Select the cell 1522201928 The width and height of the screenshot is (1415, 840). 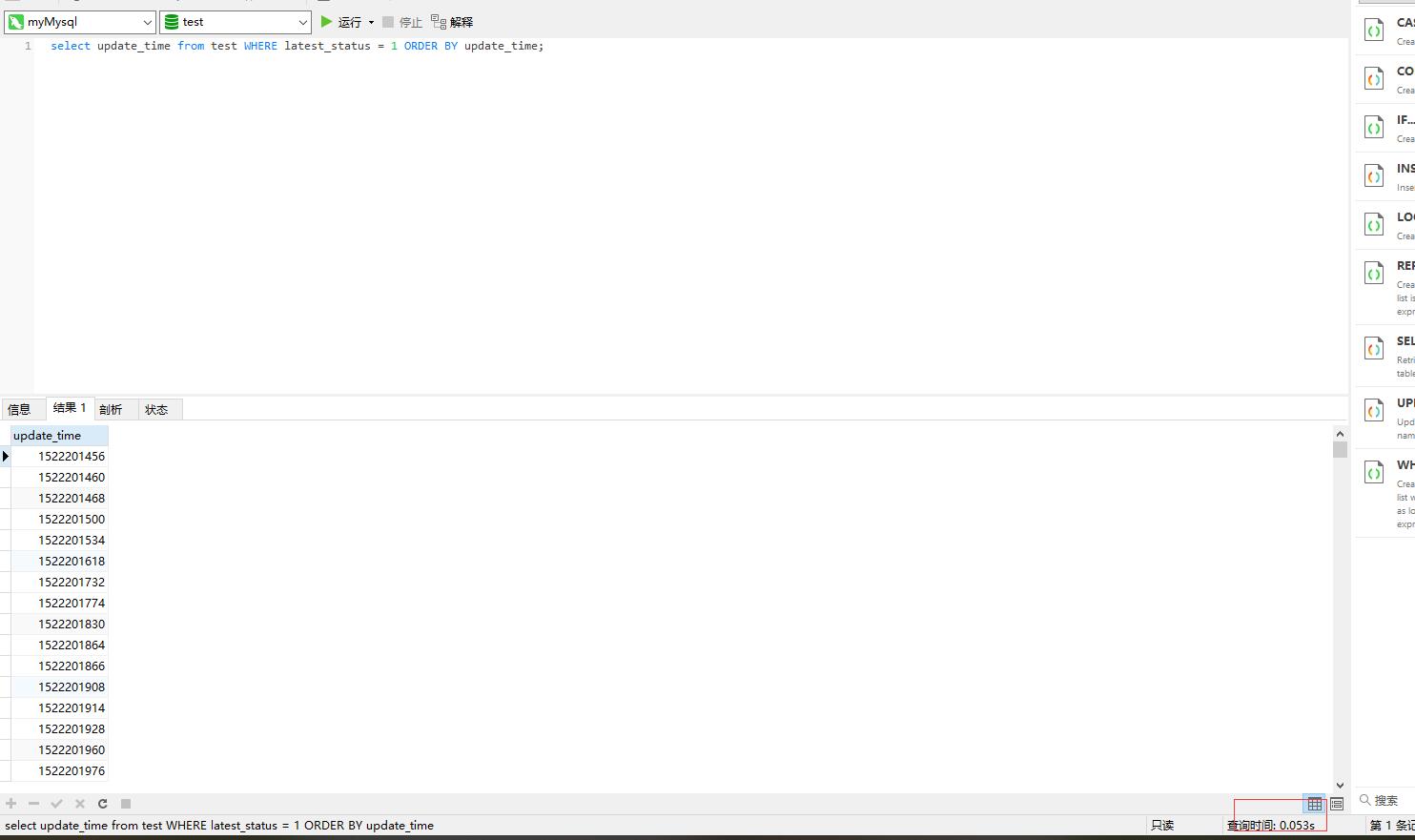click(59, 729)
